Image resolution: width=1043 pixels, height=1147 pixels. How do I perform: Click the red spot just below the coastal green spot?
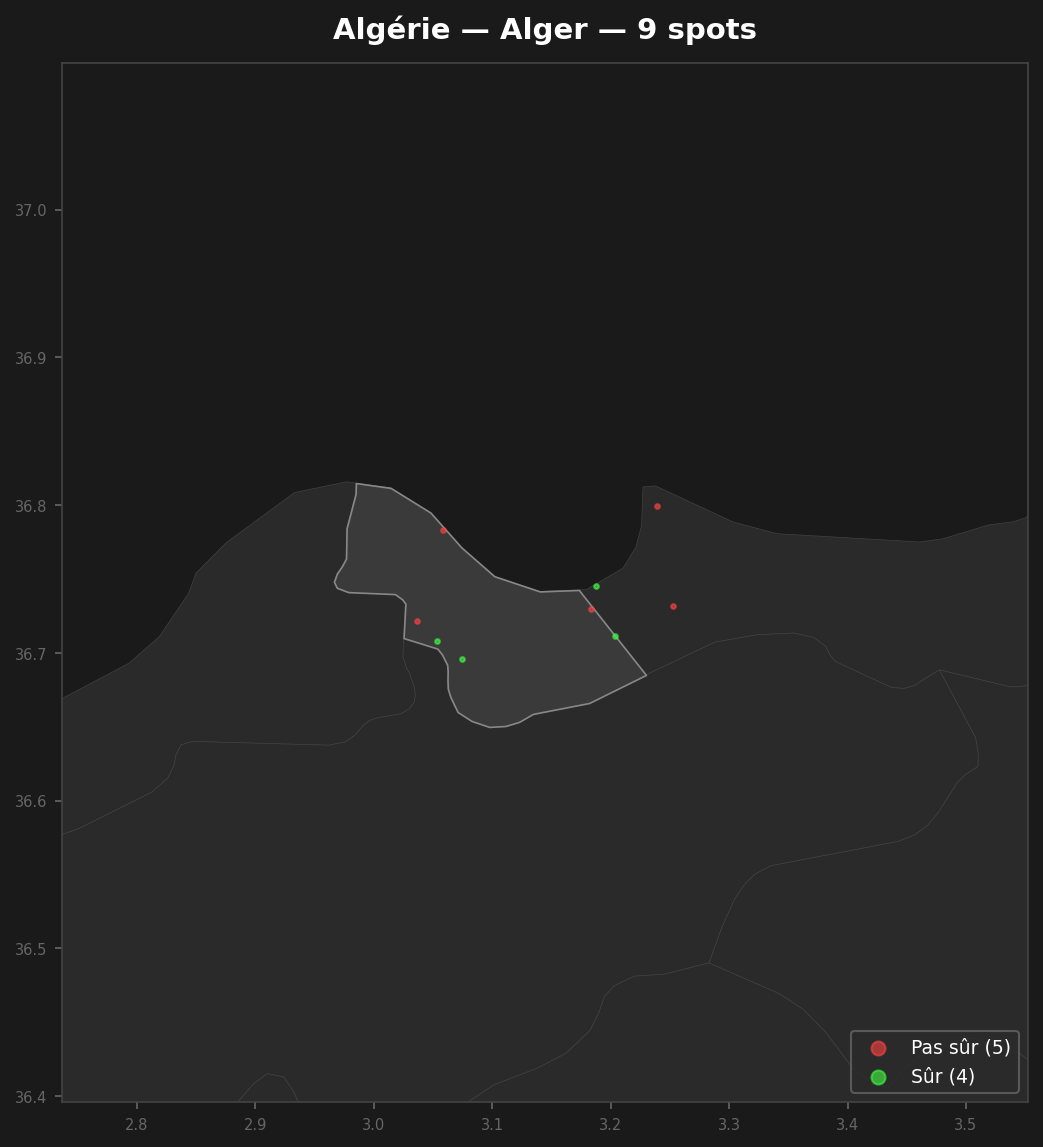592,609
